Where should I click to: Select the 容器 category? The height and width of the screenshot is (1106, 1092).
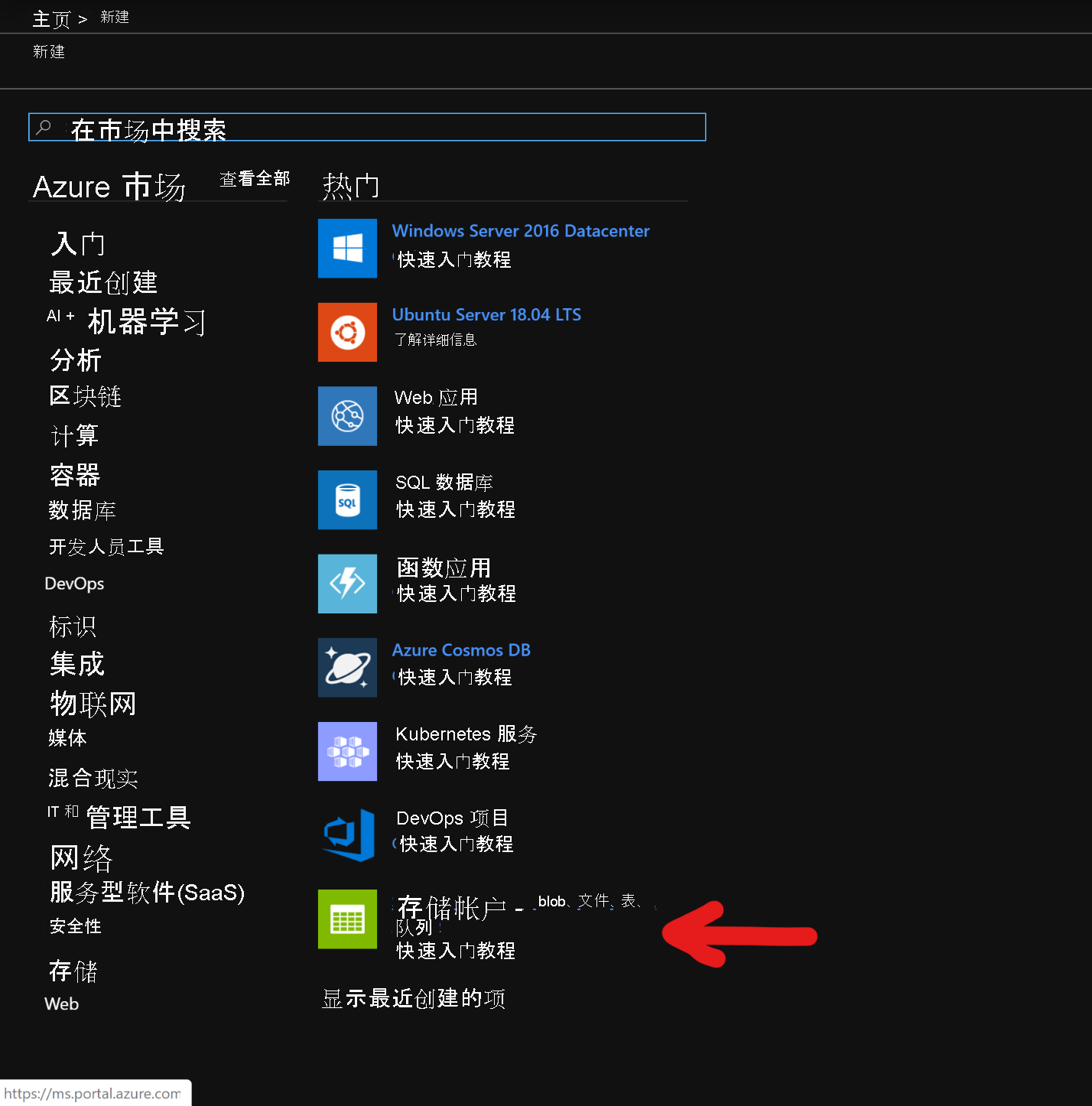pos(75,475)
